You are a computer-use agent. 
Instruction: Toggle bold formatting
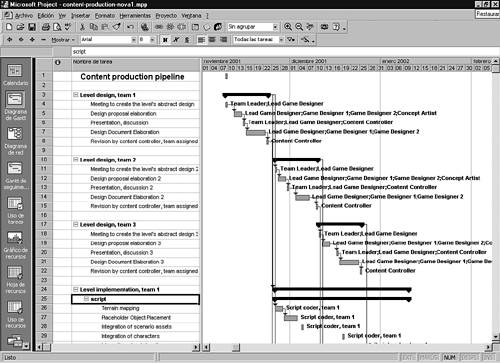coord(165,40)
